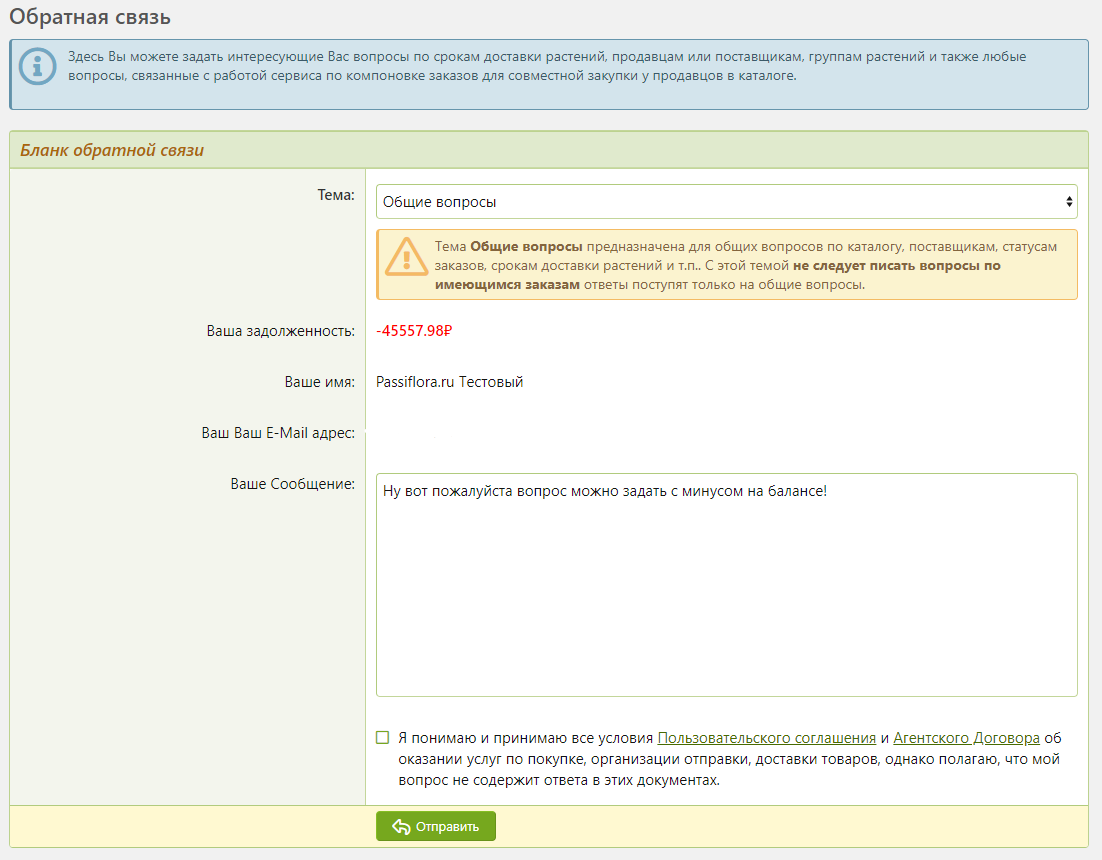Open the Тема dropdown list

tap(726, 202)
